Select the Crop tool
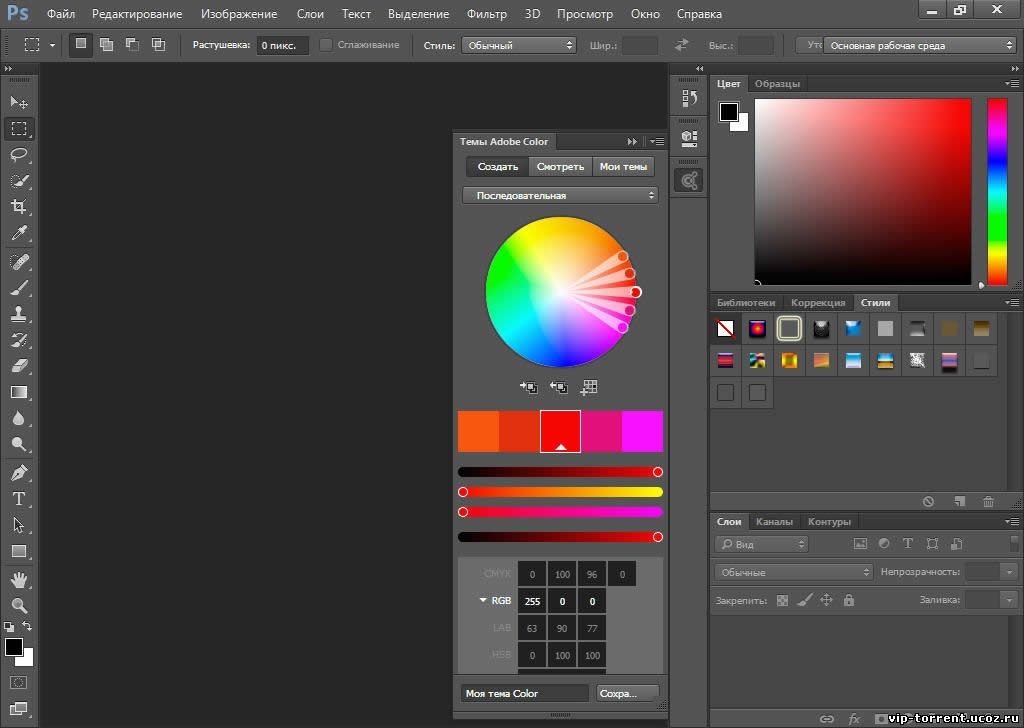The image size is (1024, 728). point(19,207)
